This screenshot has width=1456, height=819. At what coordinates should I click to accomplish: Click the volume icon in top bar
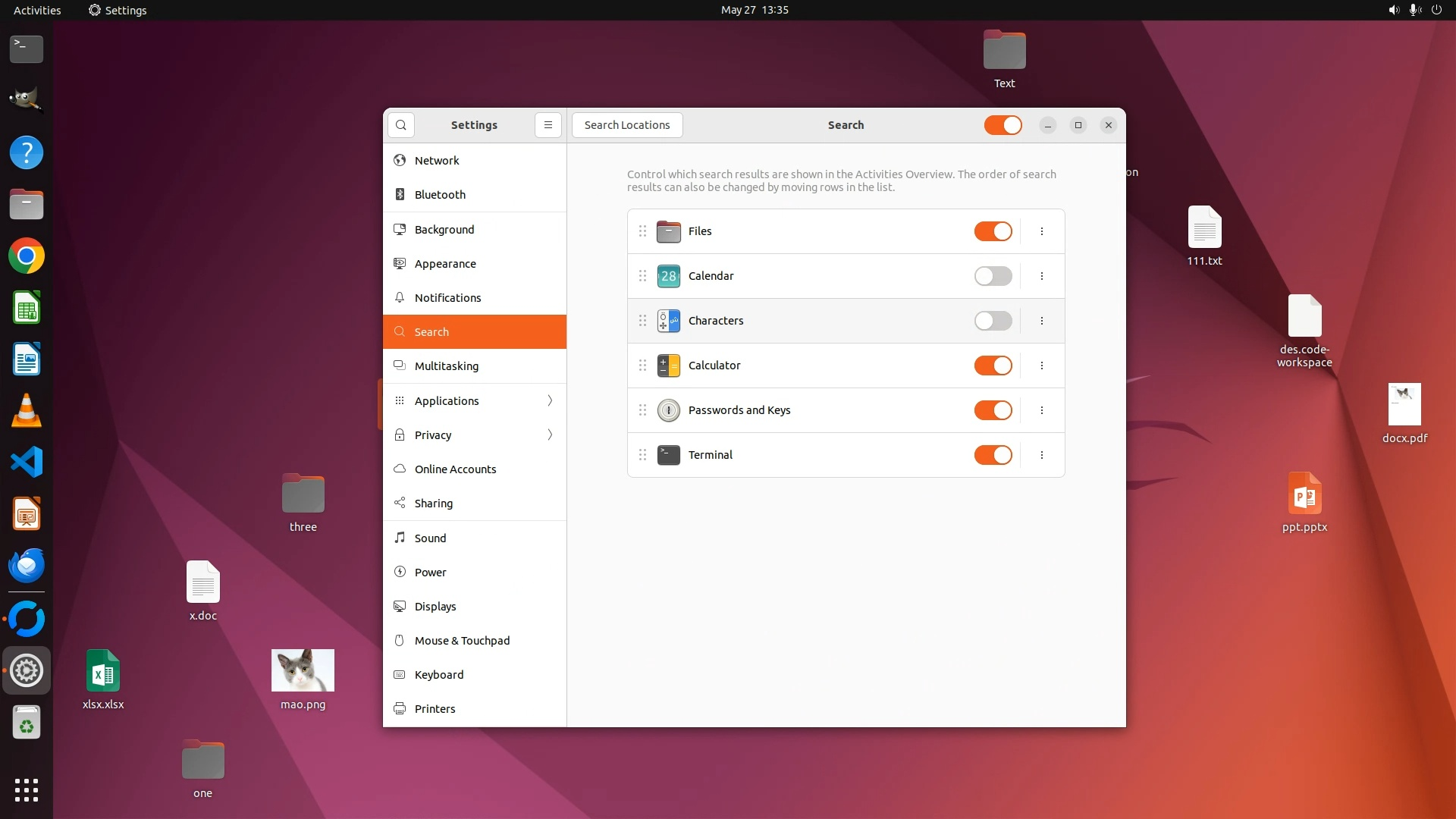(1393, 10)
